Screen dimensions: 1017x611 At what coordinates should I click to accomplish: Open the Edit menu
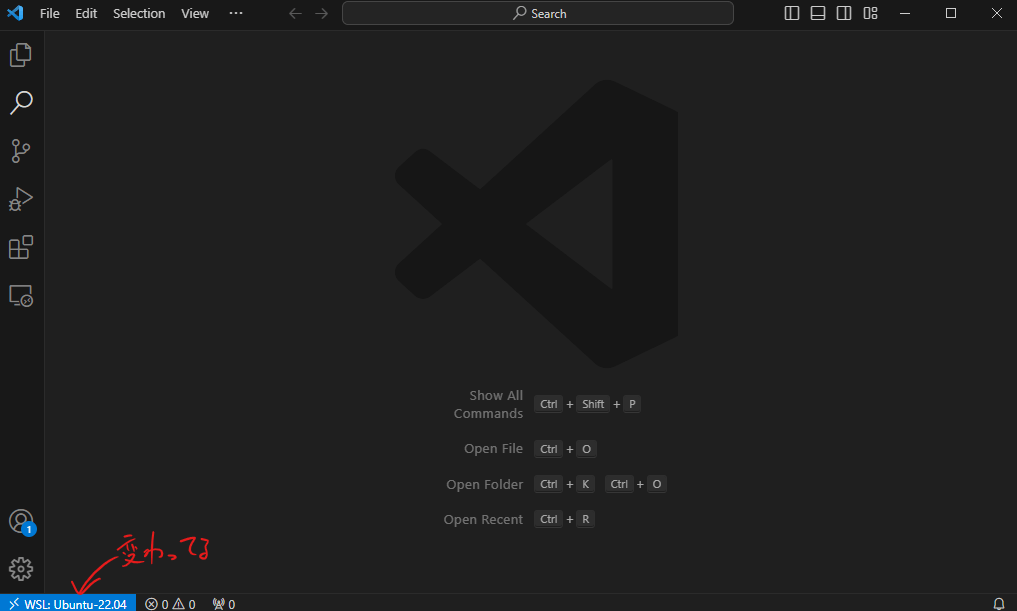click(x=86, y=14)
